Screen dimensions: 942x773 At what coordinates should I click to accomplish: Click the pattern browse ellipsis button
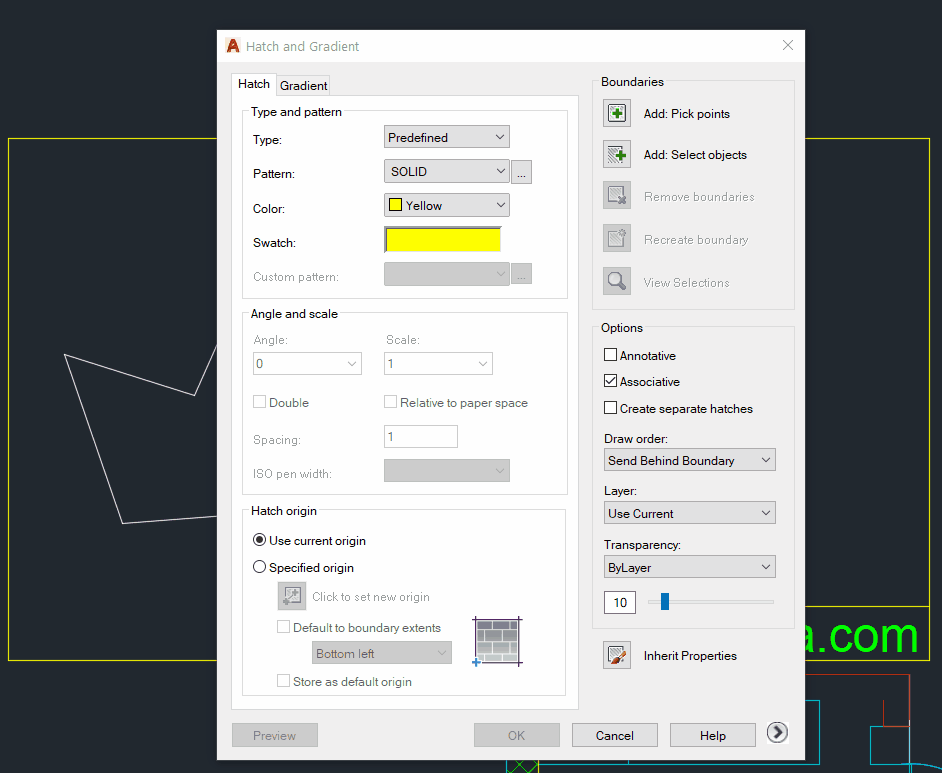521,173
